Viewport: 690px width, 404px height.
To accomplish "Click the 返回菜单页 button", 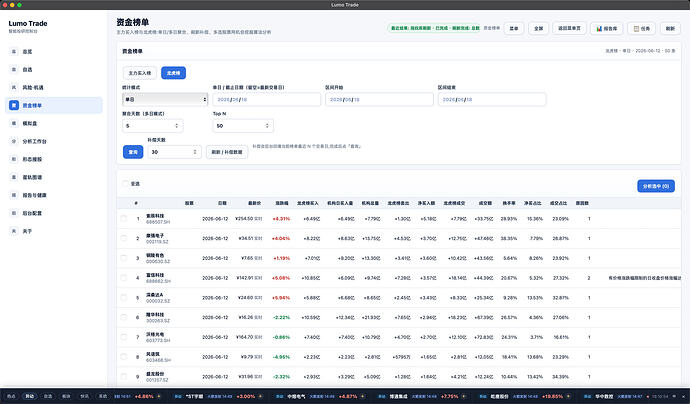I will click(569, 29).
